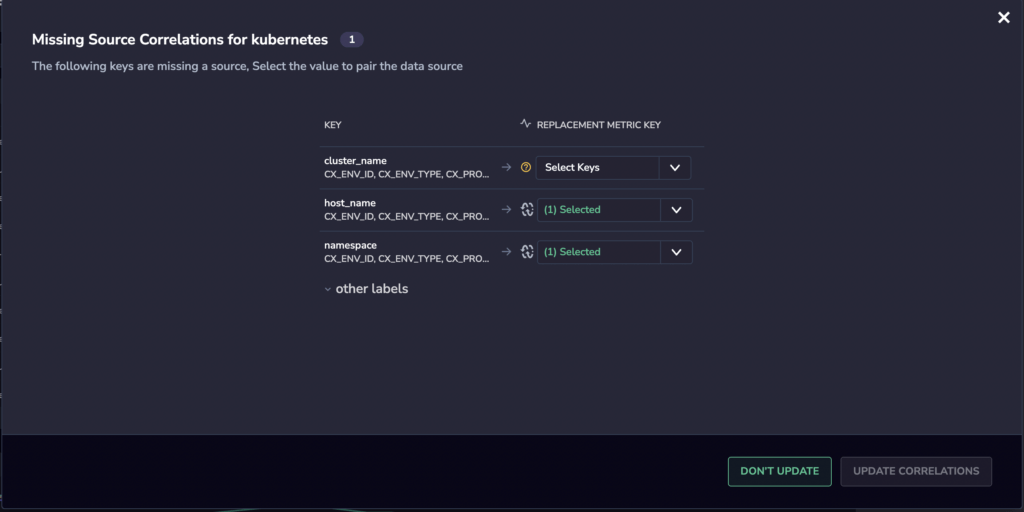Click the correlation link icon in namespace row

point(527,252)
